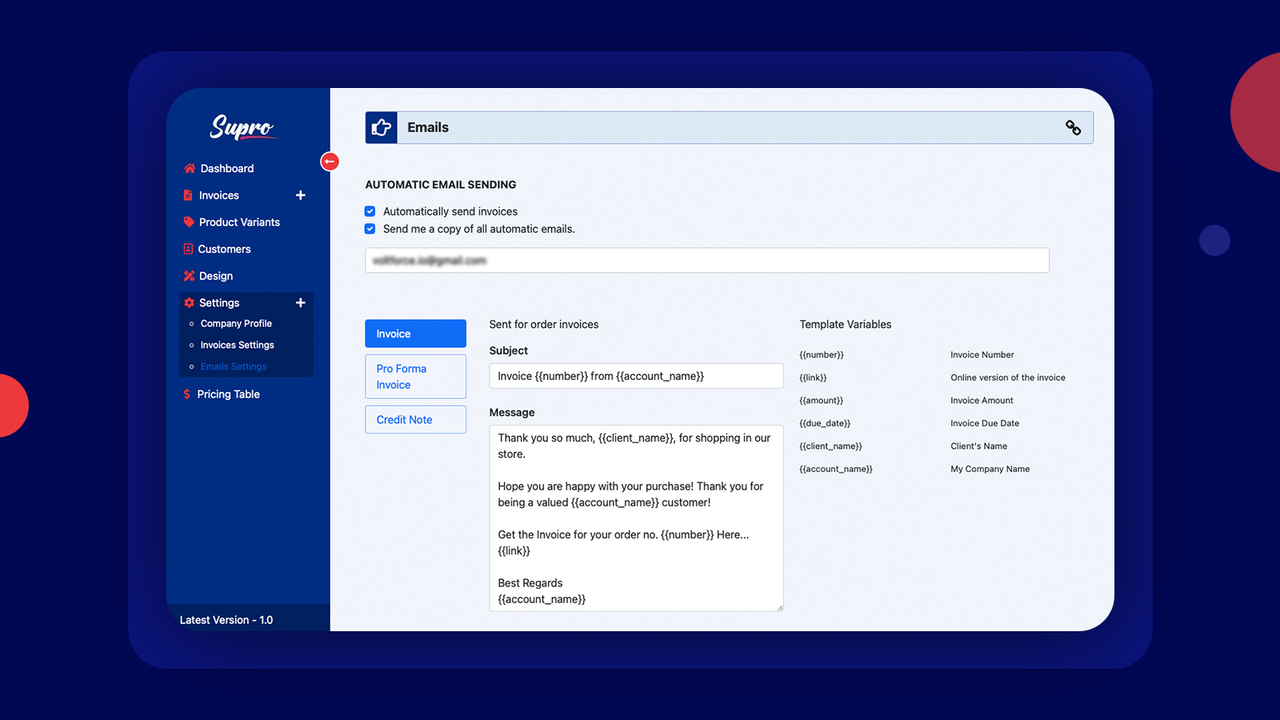The height and width of the screenshot is (720, 1280).
Task: Click the chain link icon in Emails header
Action: [1073, 128]
